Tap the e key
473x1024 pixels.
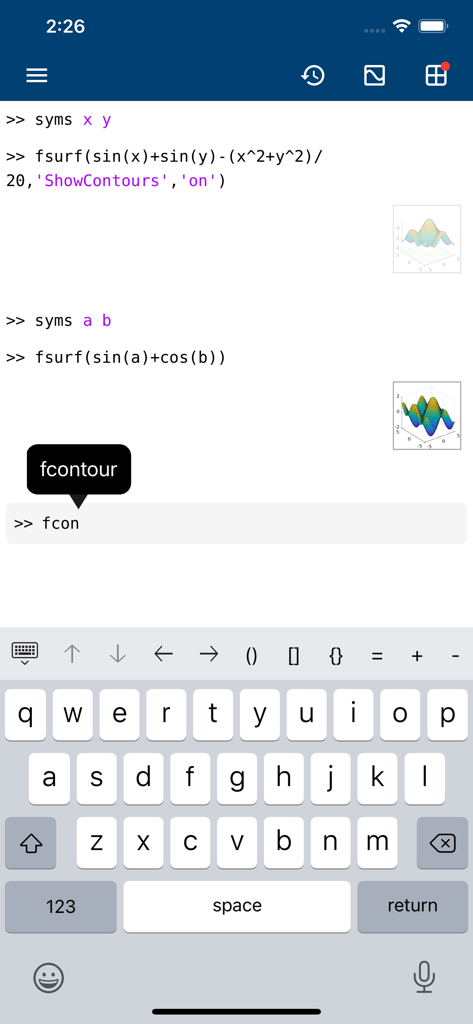(x=120, y=714)
